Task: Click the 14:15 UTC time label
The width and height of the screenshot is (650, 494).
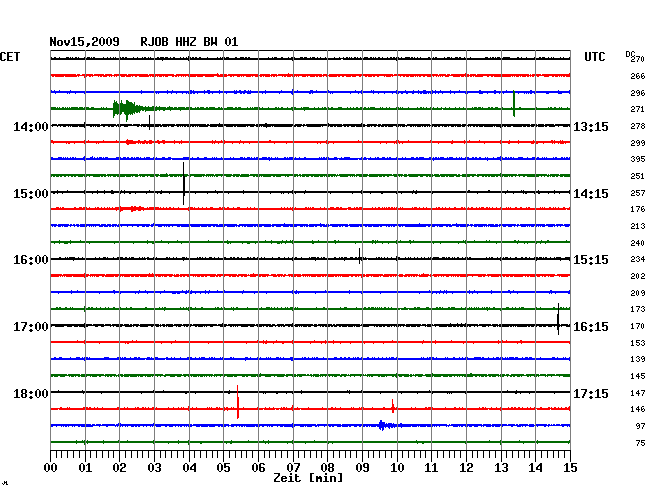Action: click(x=591, y=194)
